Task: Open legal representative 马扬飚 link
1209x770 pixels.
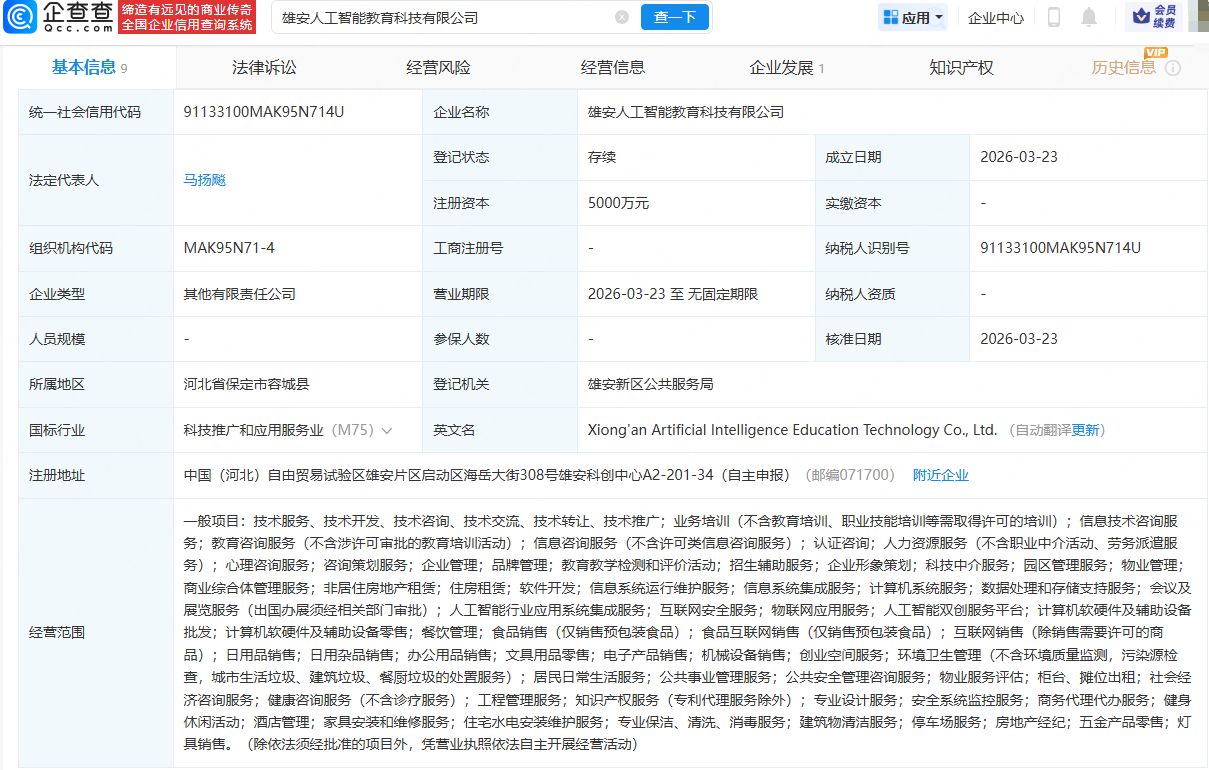Action: pyautogui.click(x=205, y=180)
